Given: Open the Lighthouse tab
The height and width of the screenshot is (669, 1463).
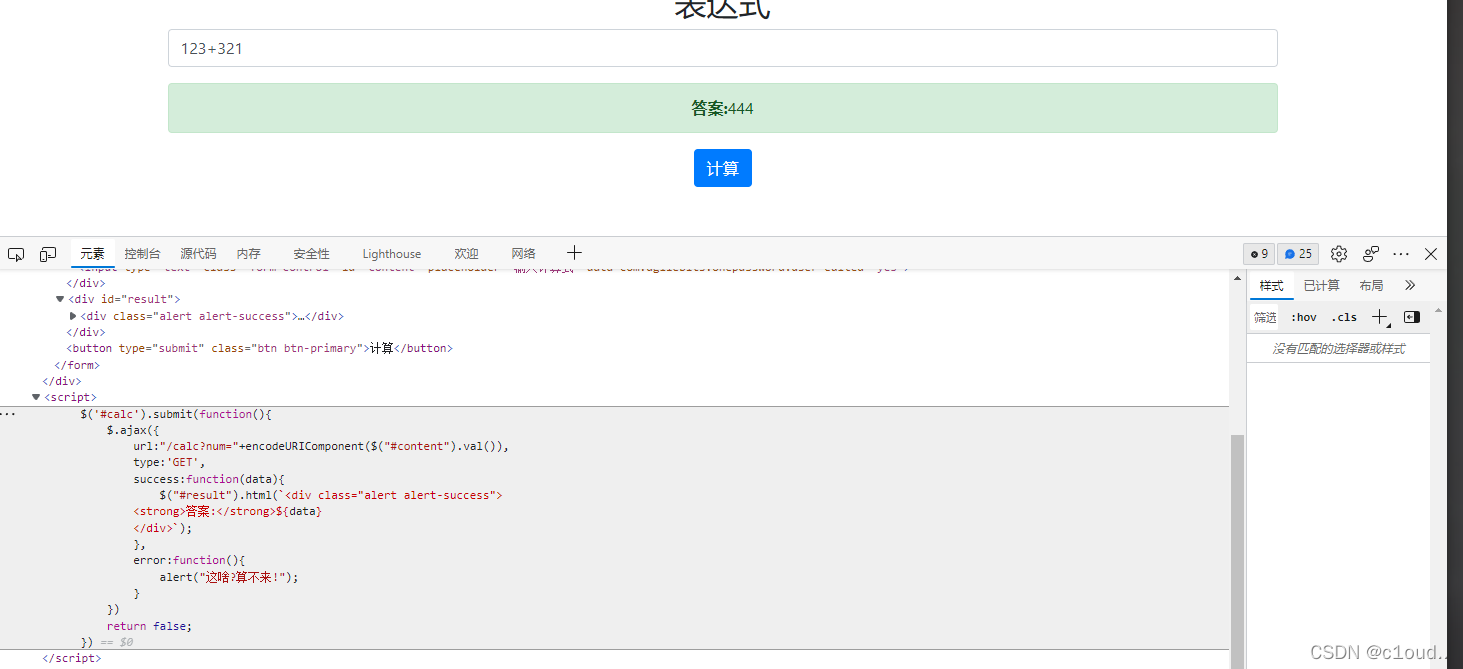Looking at the screenshot, I should (x=392, y=254).
